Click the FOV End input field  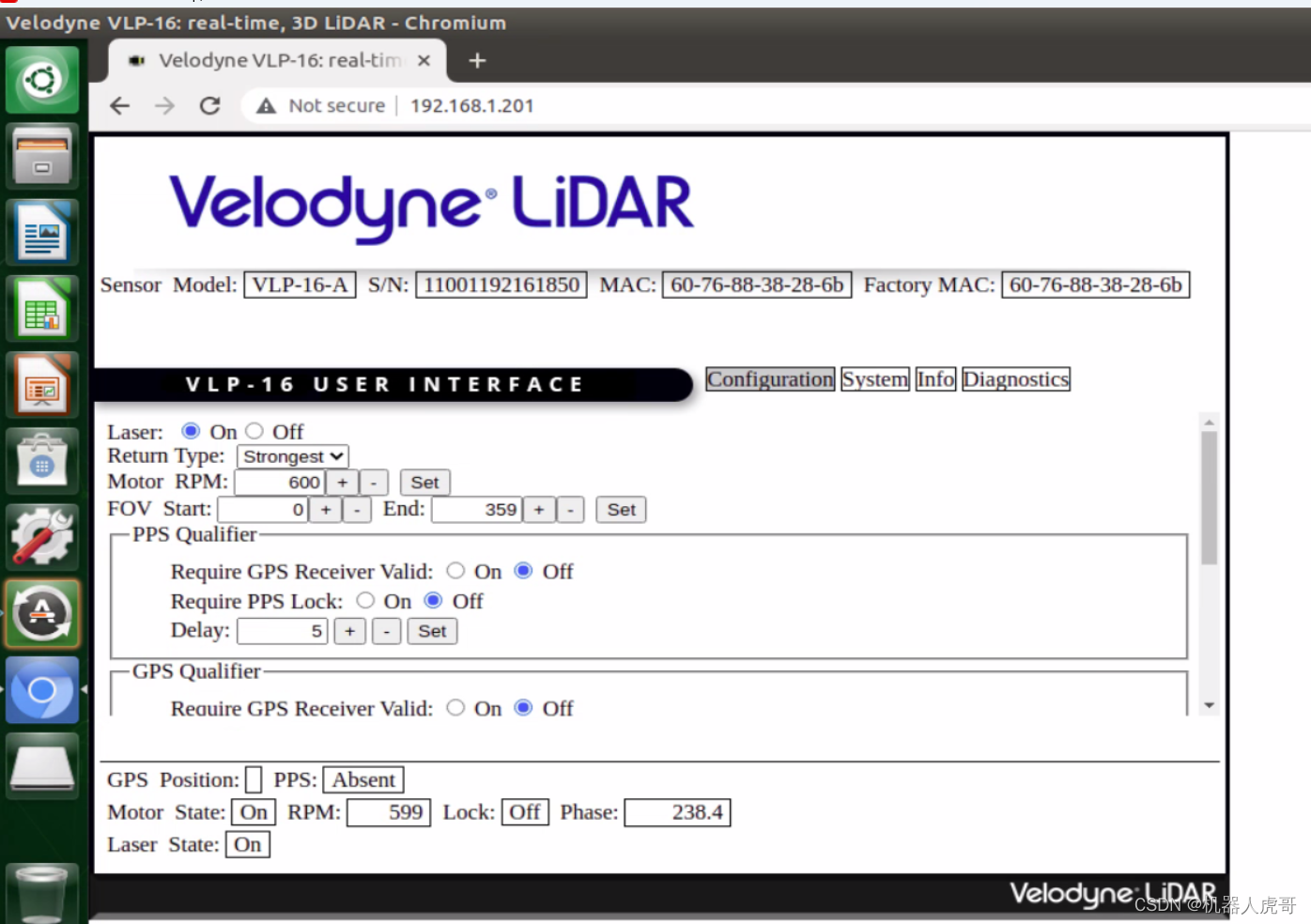[476, 510]
